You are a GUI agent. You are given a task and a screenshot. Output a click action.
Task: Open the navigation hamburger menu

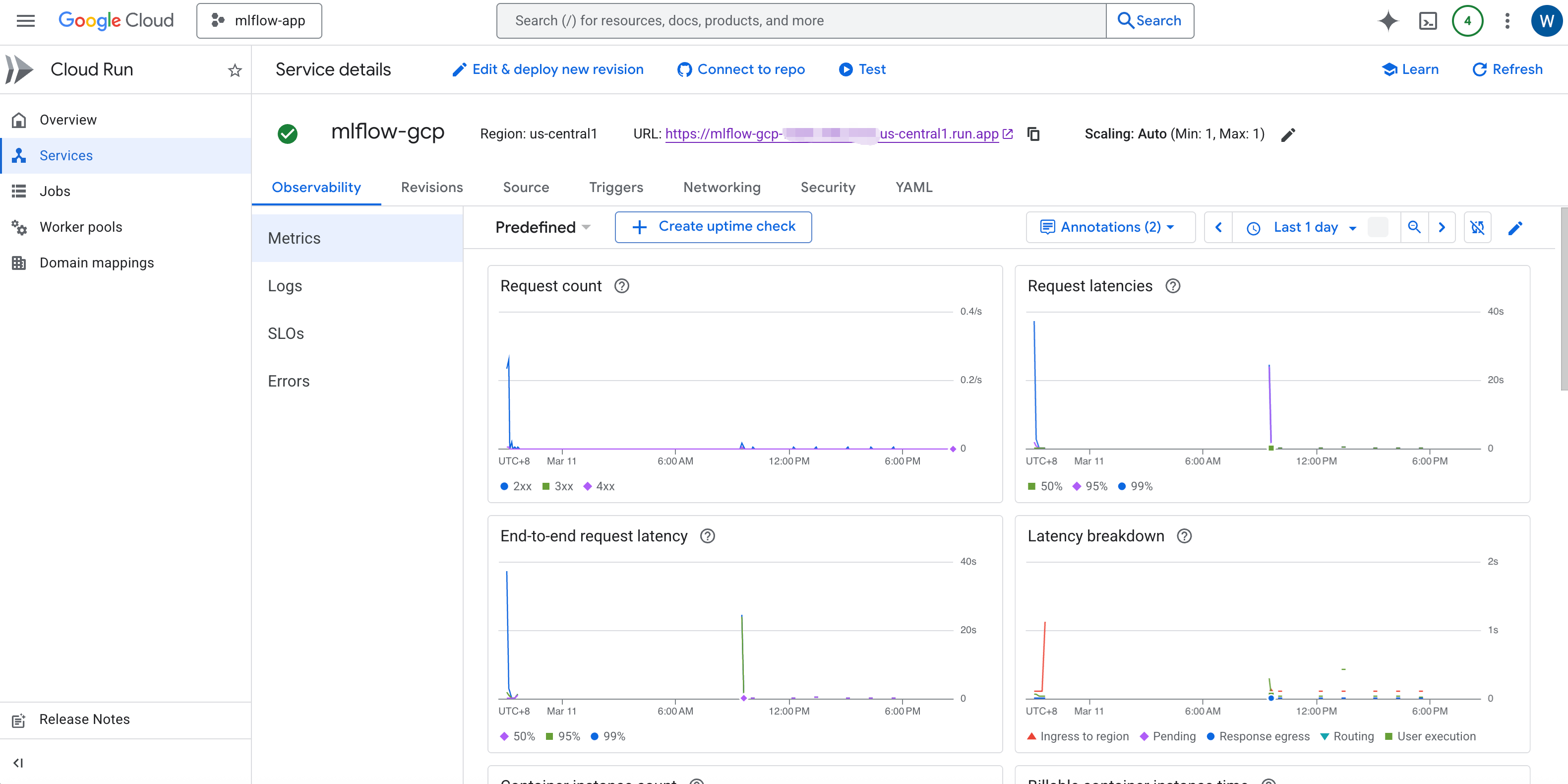point(26,20)
